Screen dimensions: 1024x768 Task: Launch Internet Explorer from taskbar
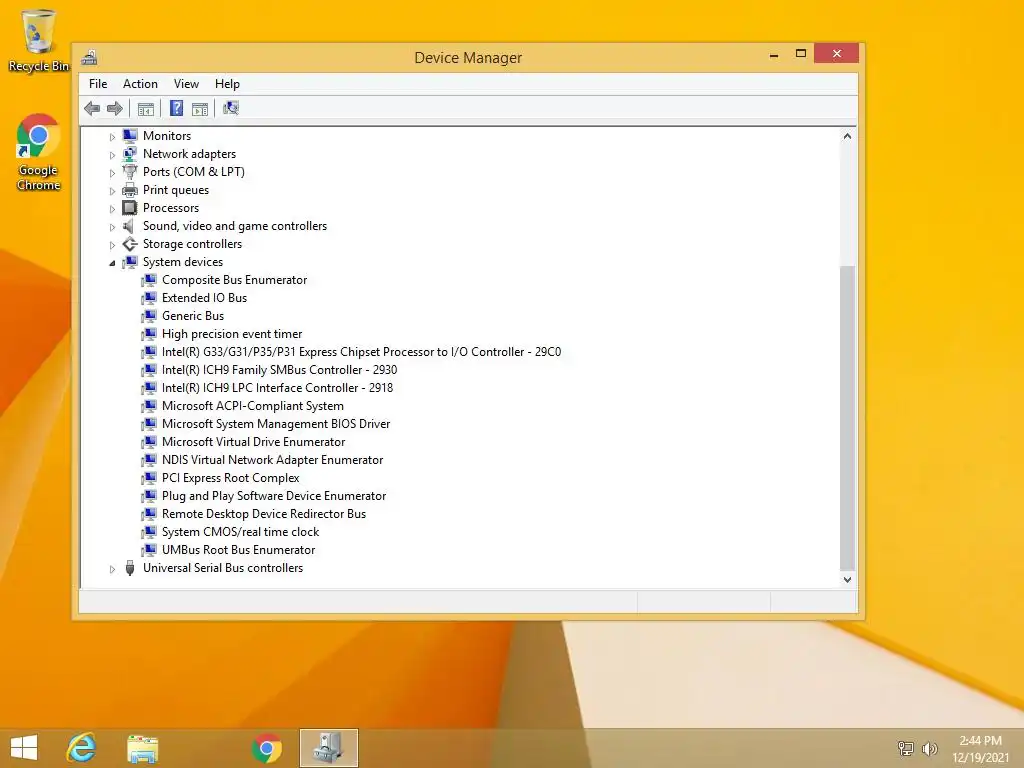point(82,748)
